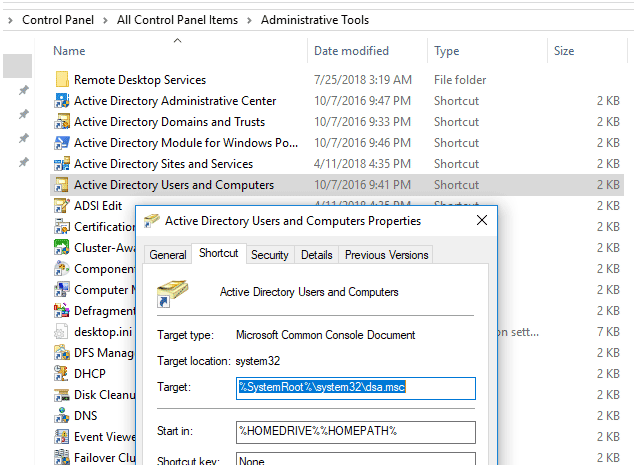Open the Details tab
The image size is (643, 470).
pos(317,255)
